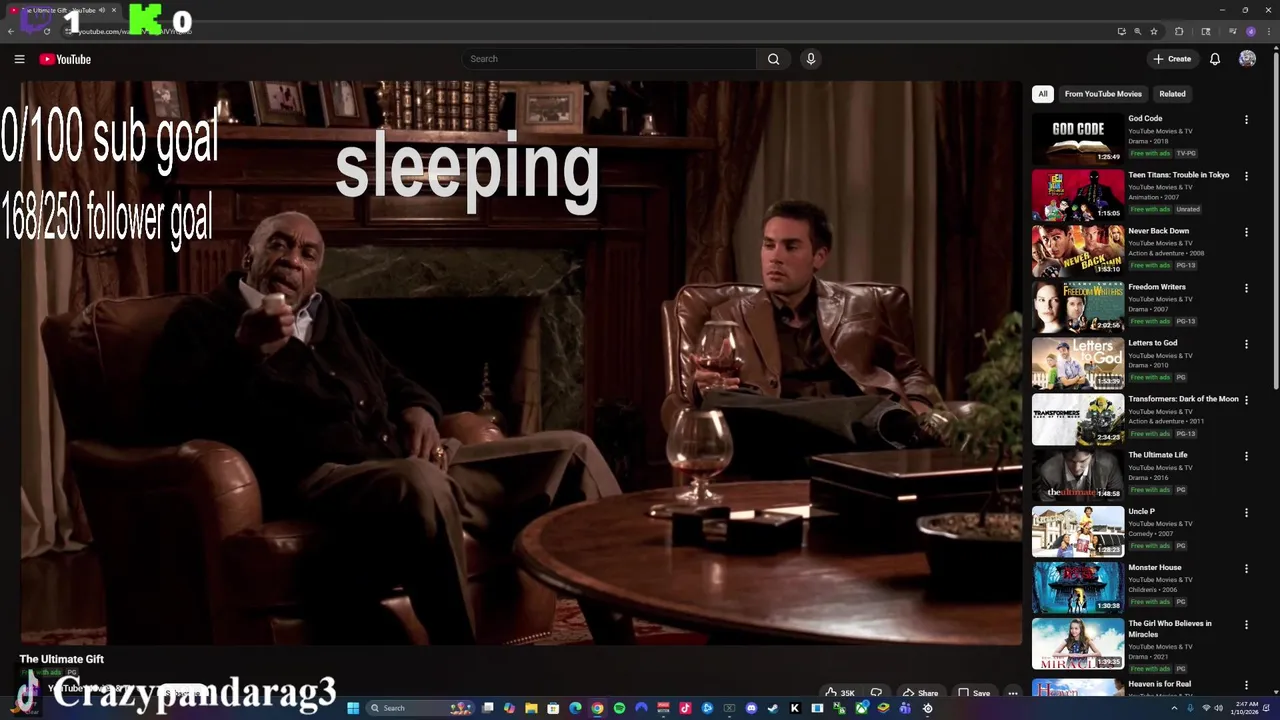The height and width of the screenshot is (720, 1280).
Task: Open Chrome profile avatar in toolbar
Action: (x=1251, y=31)
